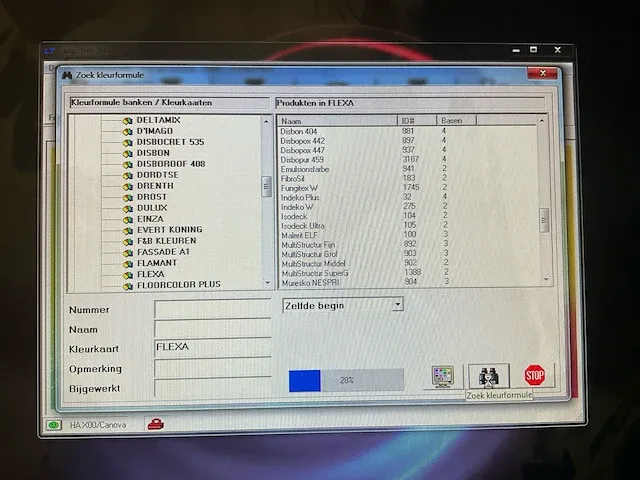The image size is (640, 480).
Task: Click the red printer icon in status bar
Action: [x=156, y=424]
